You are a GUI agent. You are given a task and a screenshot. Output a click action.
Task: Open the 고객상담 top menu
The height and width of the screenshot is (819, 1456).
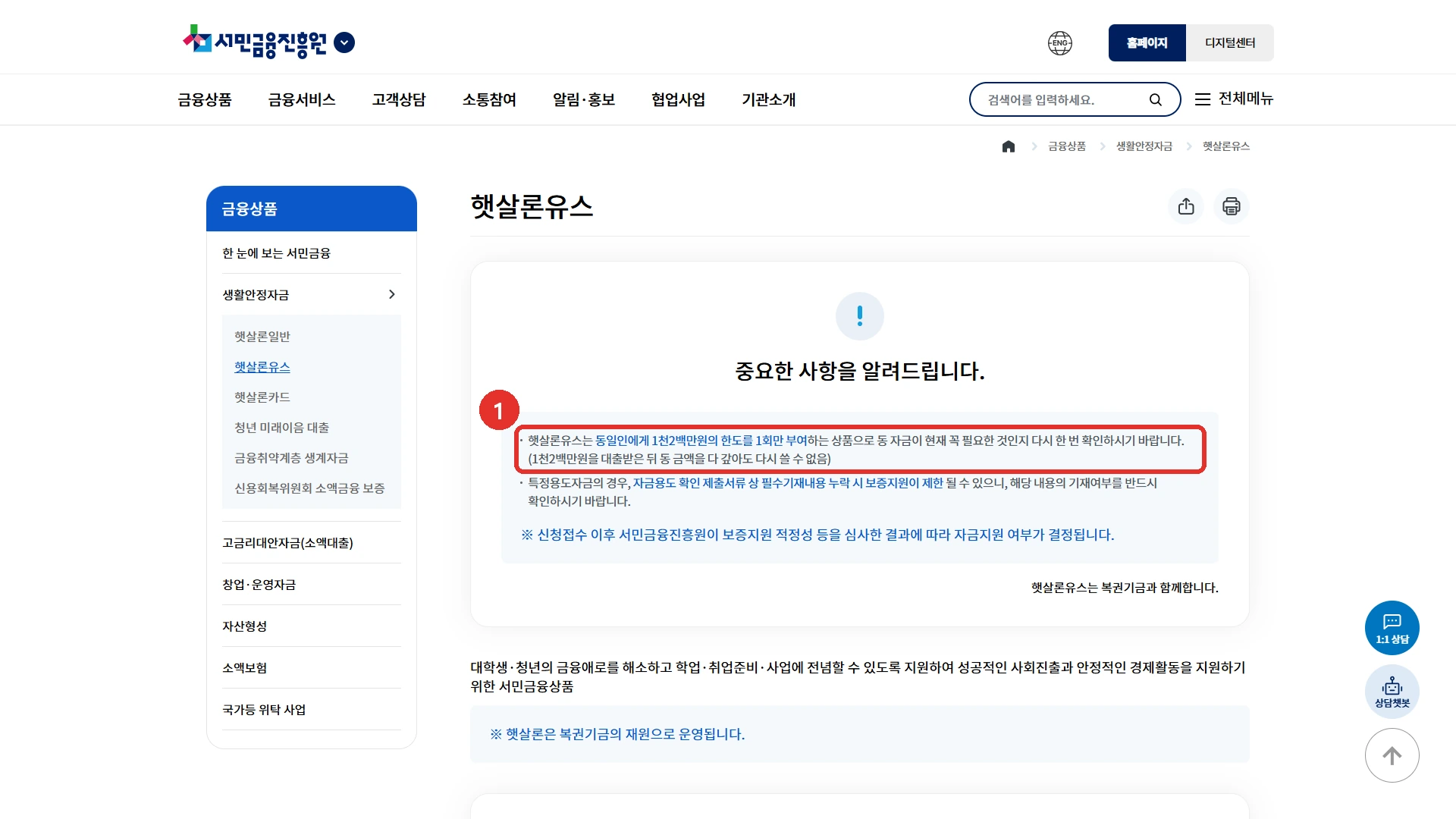pos(399,99)
